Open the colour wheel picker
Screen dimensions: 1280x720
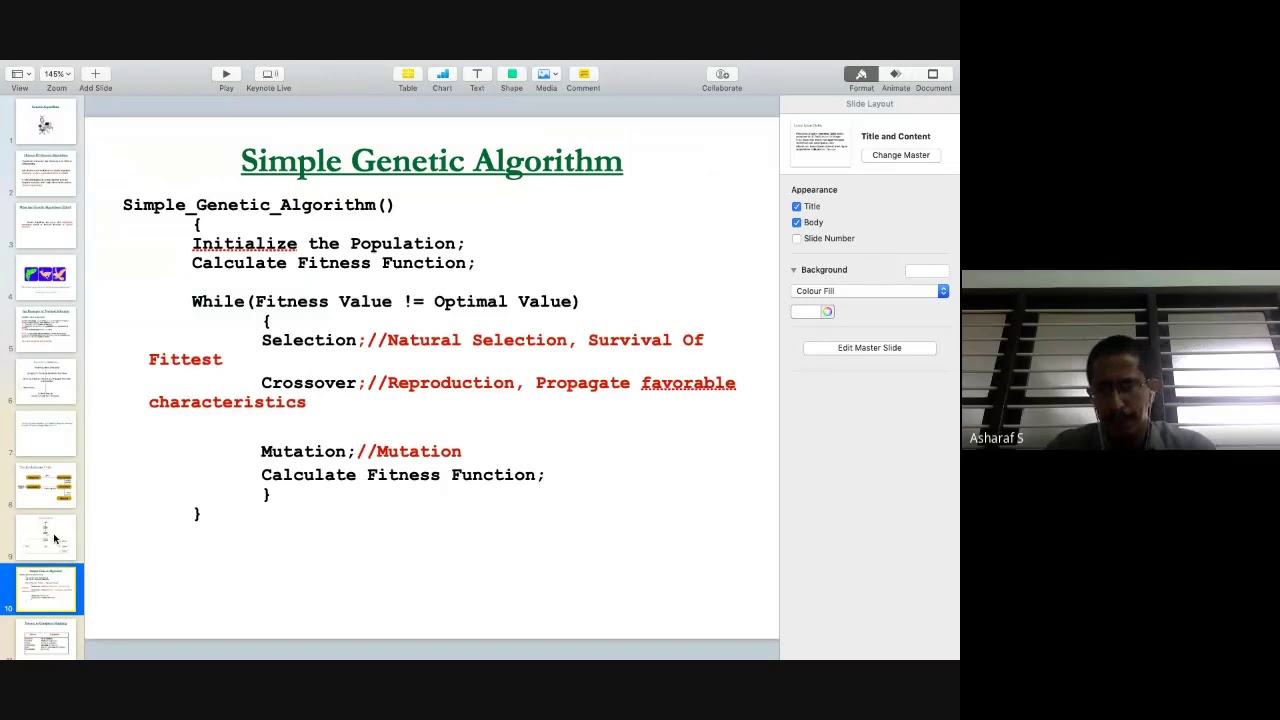pyautogui.click(x=827, y=312)
